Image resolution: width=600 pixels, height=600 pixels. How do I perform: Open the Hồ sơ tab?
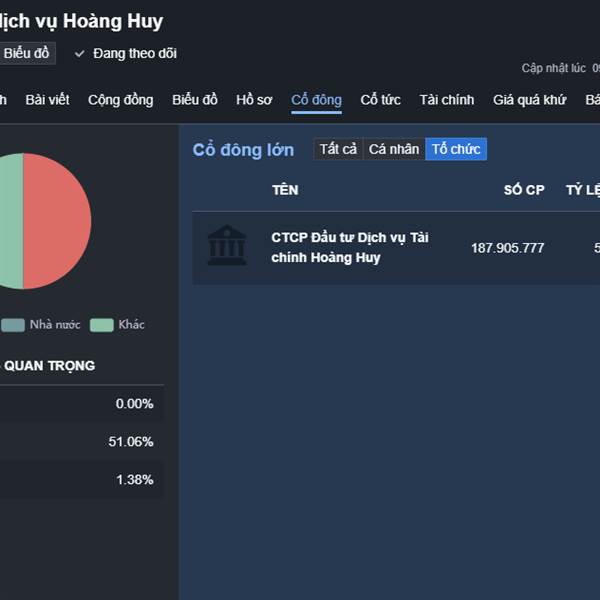tap(254, 100)
